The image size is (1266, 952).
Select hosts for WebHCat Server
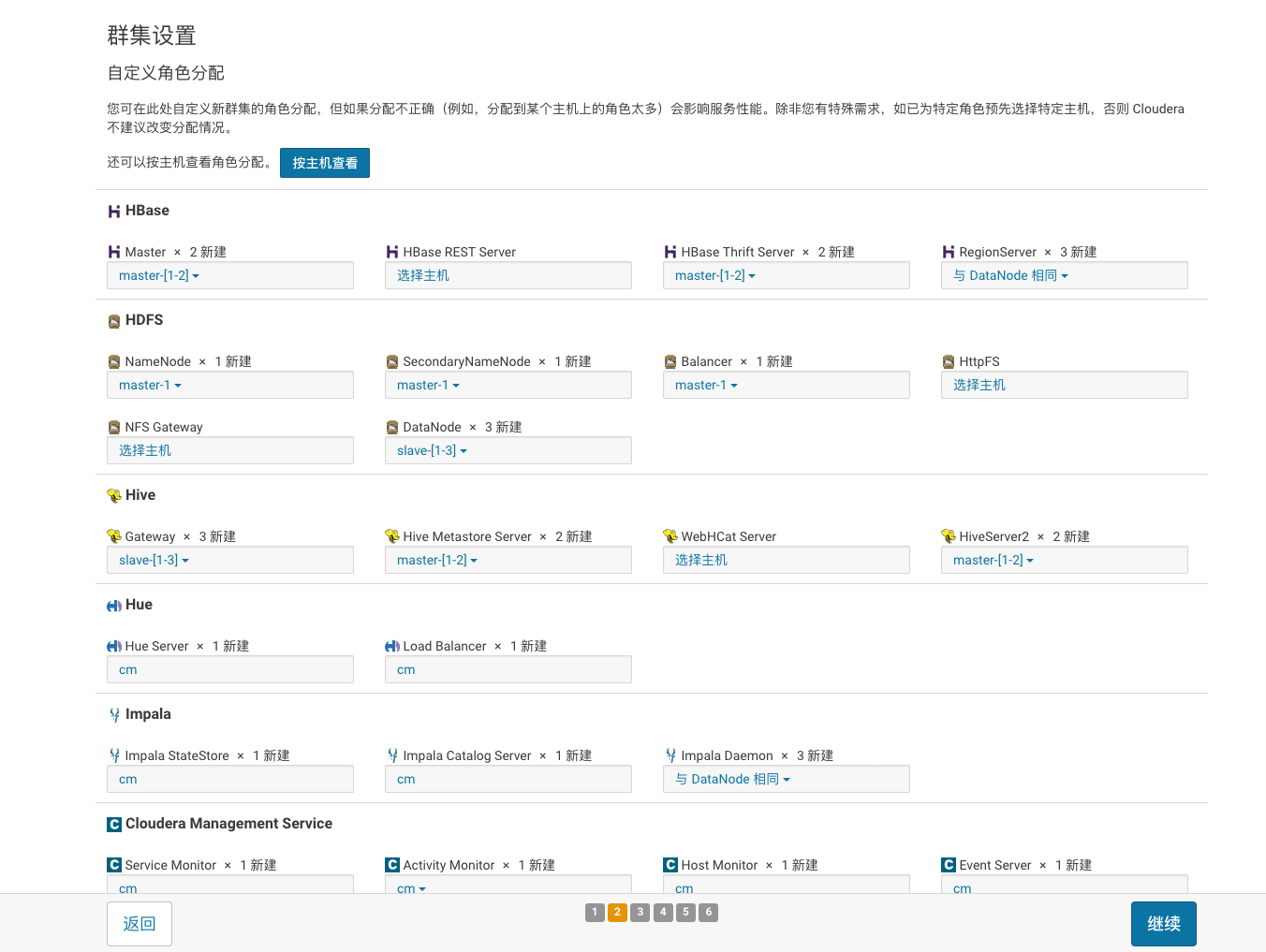787,560
